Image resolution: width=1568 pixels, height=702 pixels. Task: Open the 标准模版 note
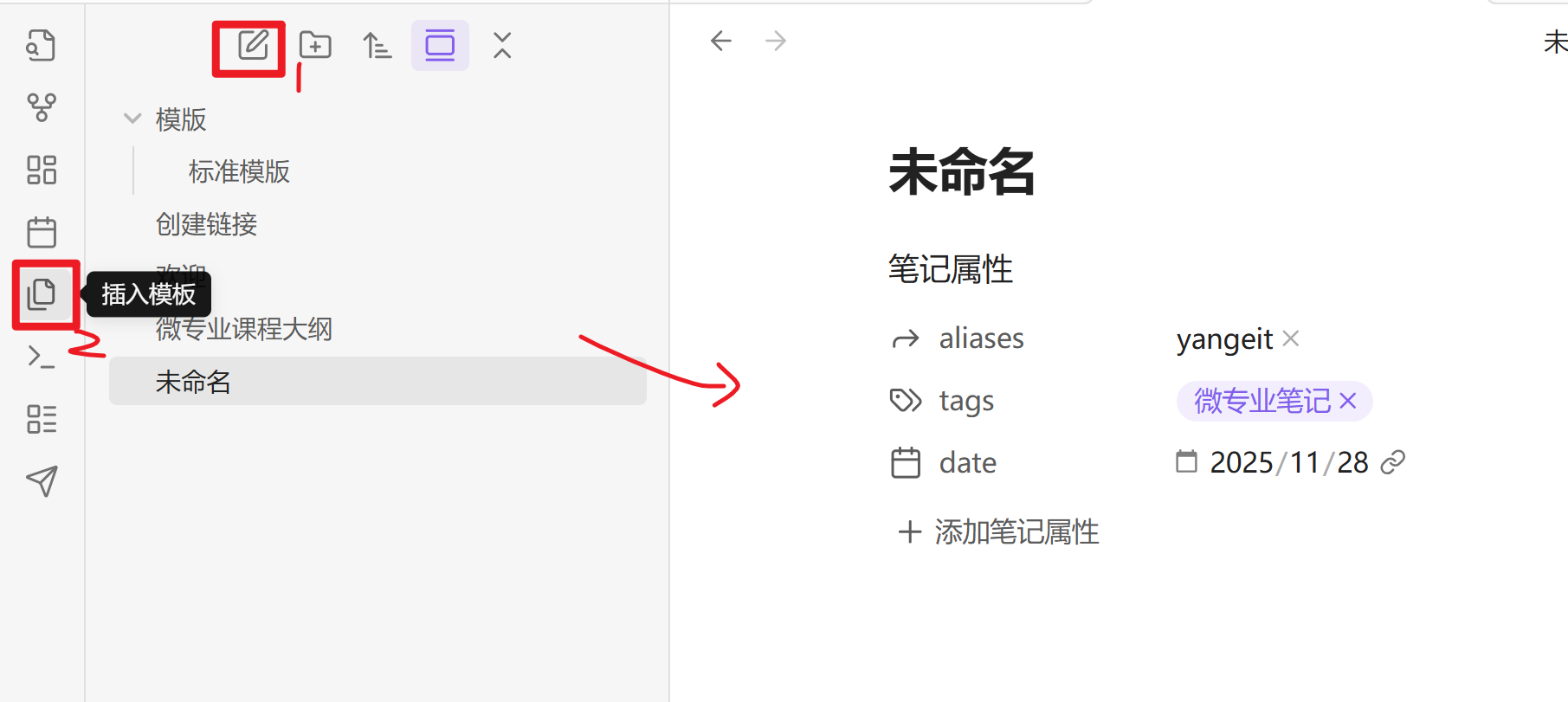(x=239, y=171)
